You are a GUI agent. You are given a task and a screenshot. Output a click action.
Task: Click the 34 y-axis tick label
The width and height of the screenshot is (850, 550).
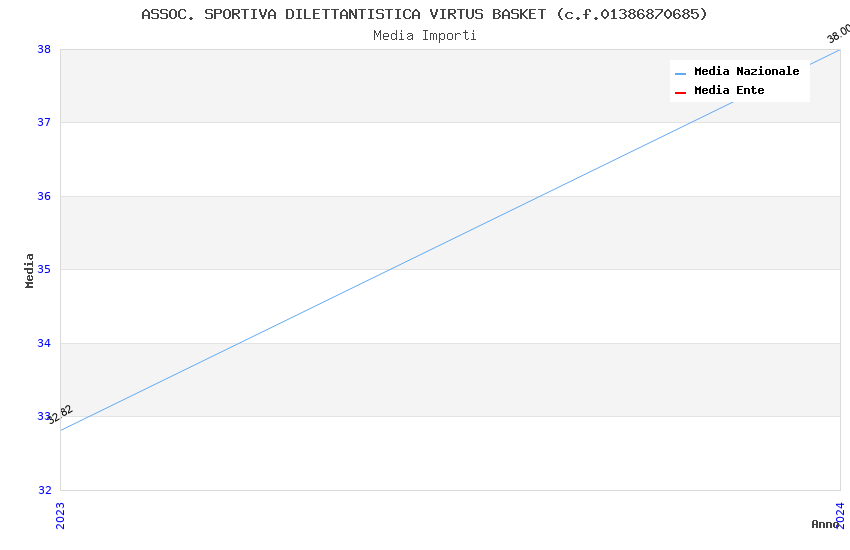pyautogui.click(x=44, y=343)
